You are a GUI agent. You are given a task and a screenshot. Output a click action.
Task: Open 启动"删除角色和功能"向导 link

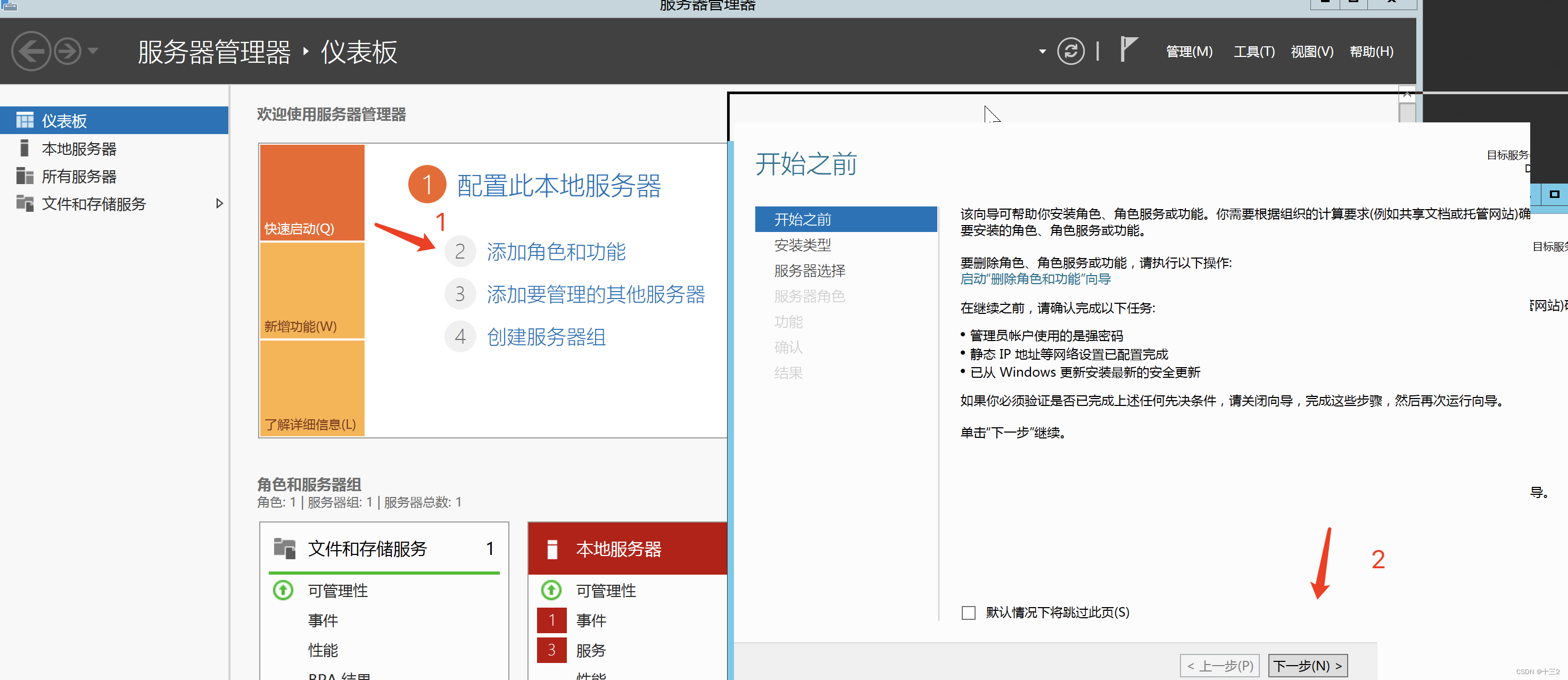1035,279
